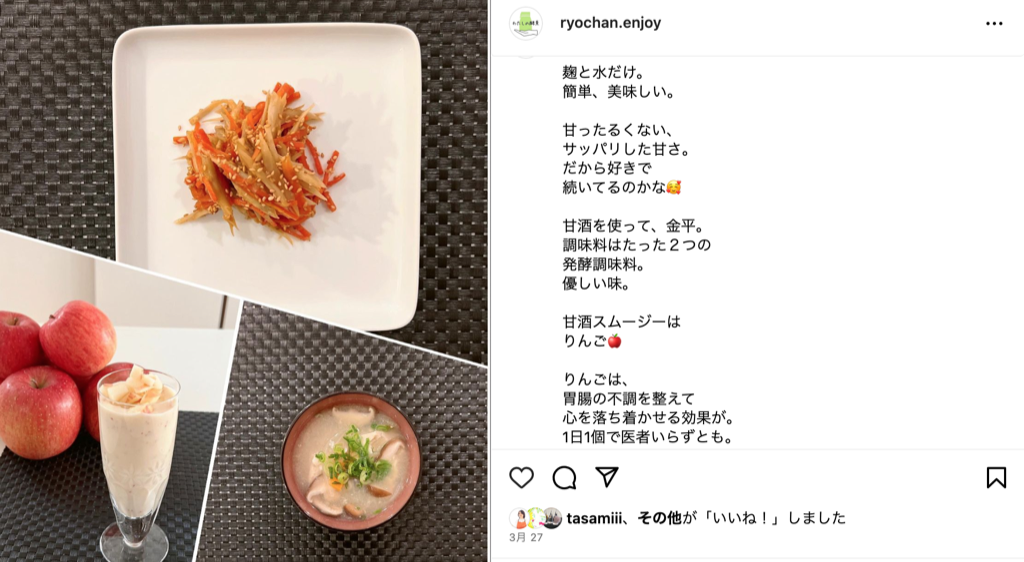Click the ryochan.enjoy username link
1024x562 pixels.
click(x=611, y=23)
